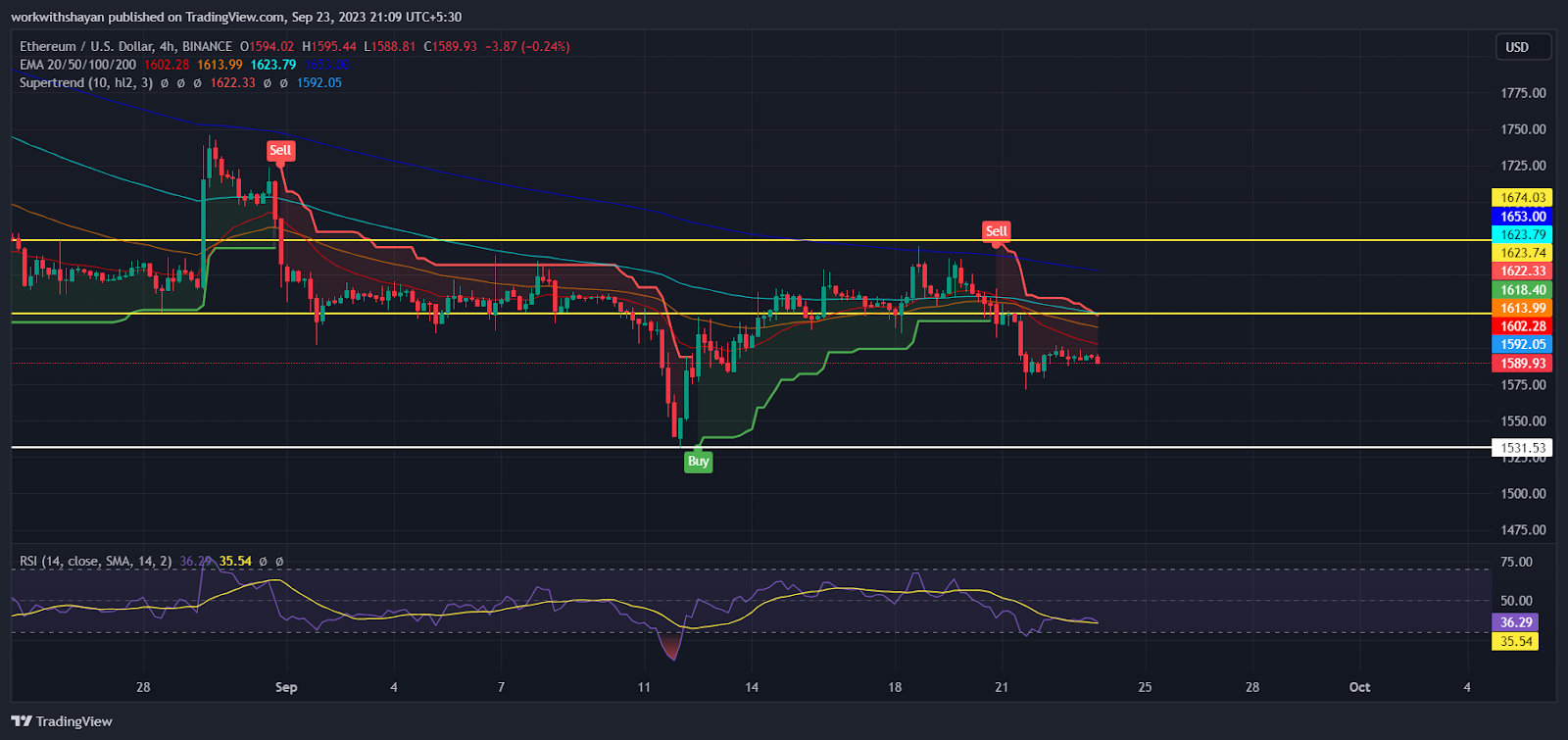Click the Sell marker near Sep 1
The height and width of the screenshot is (740, 1568).
click(x=280, y=150)
